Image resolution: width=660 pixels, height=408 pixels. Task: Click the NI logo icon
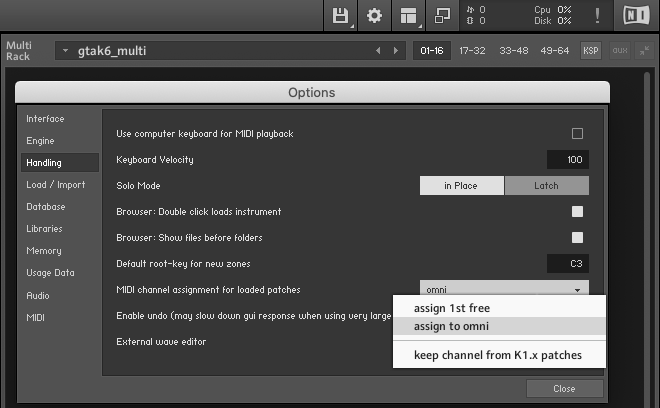click(634, 16)
